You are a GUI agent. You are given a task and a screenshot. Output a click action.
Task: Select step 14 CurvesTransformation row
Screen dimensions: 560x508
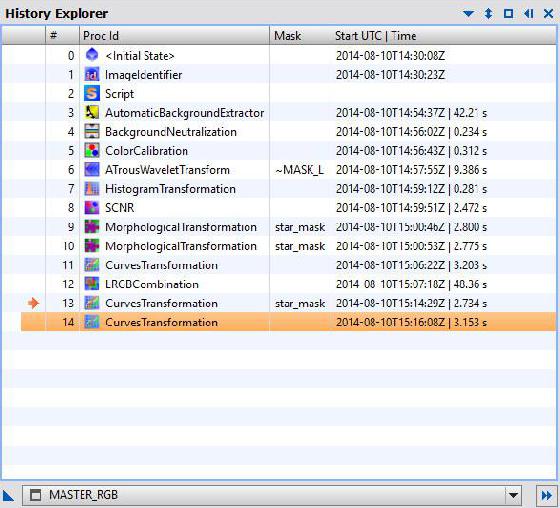(289, 322)
